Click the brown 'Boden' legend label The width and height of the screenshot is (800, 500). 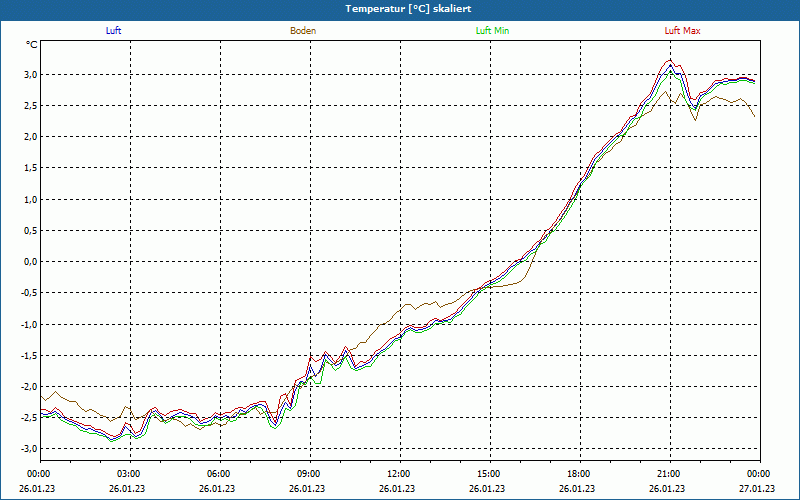[x=303, y=31]
